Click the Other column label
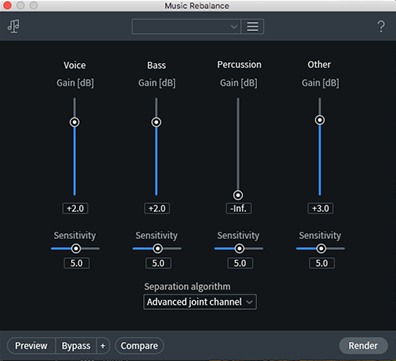396x361 pixels. coord(319,64)
